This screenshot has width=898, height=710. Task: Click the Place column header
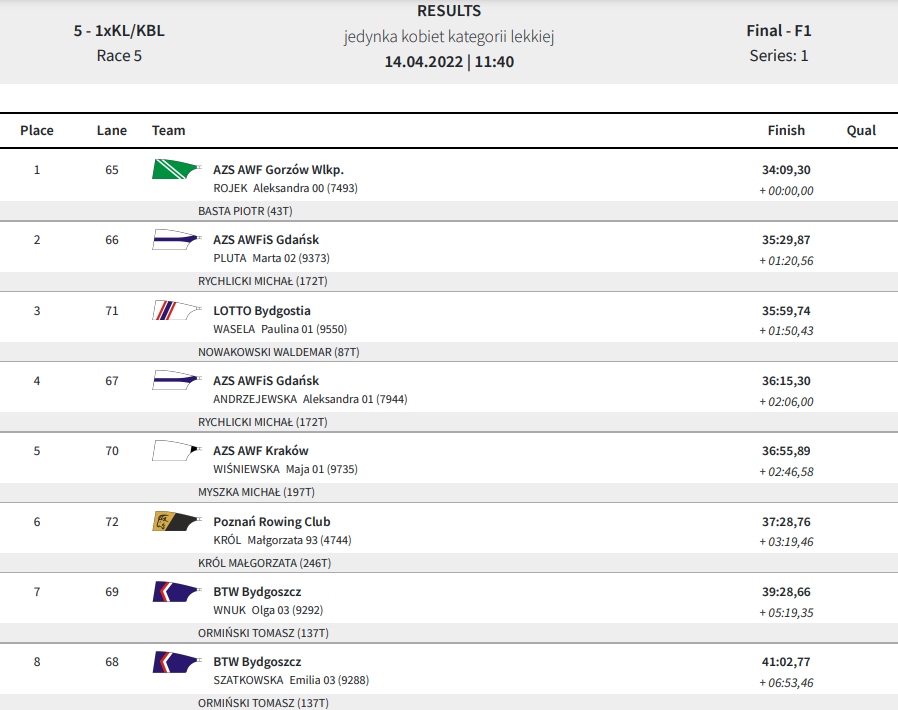point(37,130)
